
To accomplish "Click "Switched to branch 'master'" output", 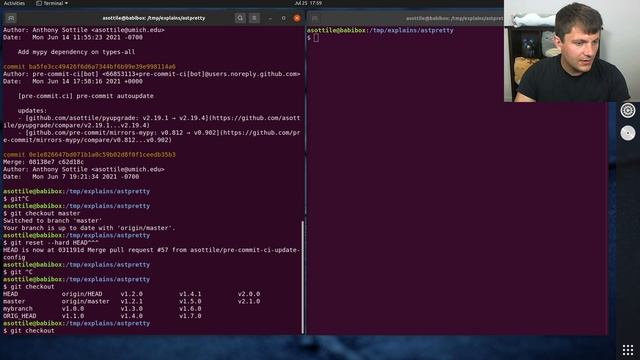I will 53,221.
